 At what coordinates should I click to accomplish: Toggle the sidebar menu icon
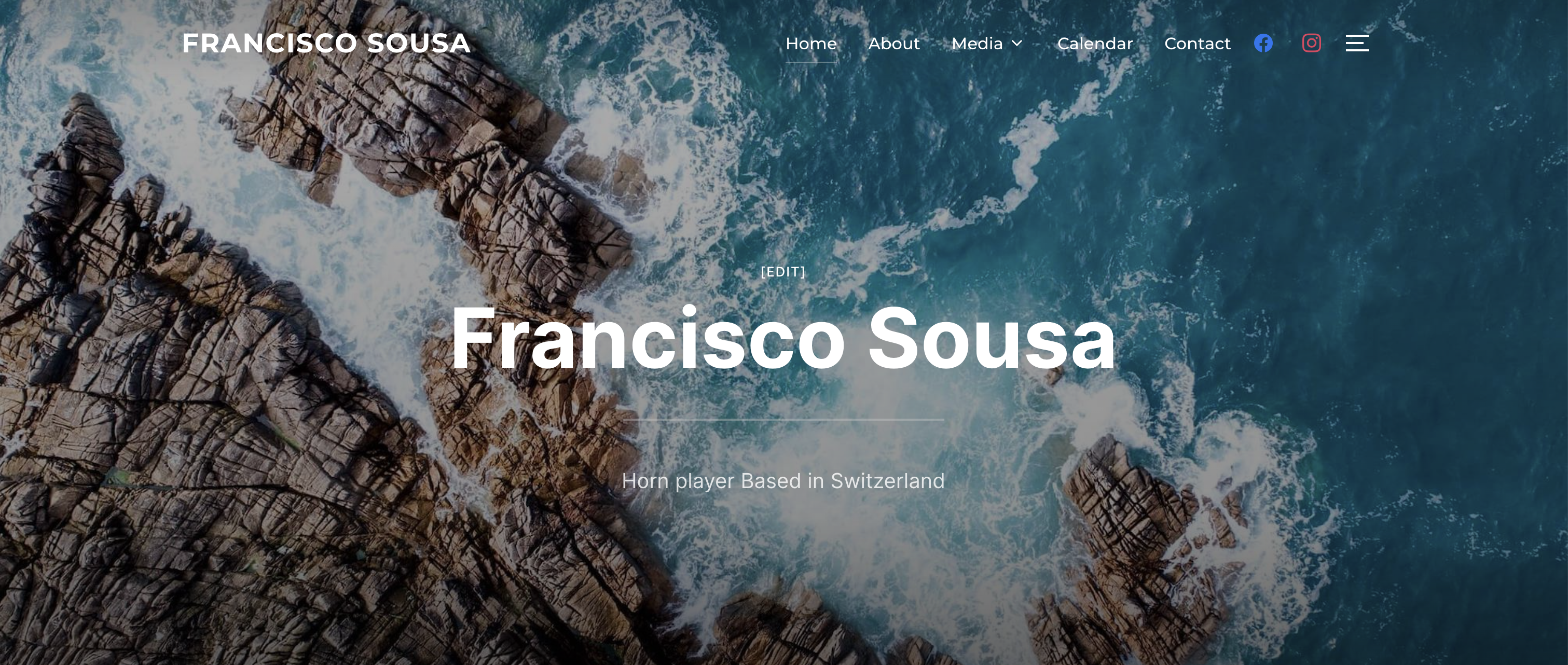click(x=1357, y=43)
